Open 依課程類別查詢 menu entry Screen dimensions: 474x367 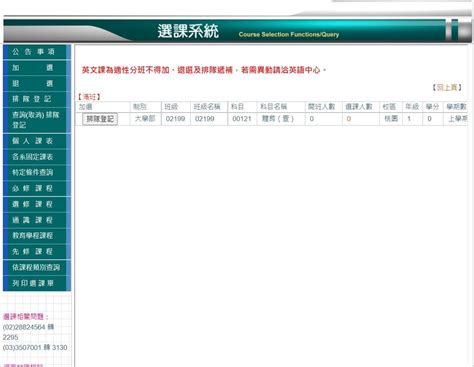pos(37,267)
